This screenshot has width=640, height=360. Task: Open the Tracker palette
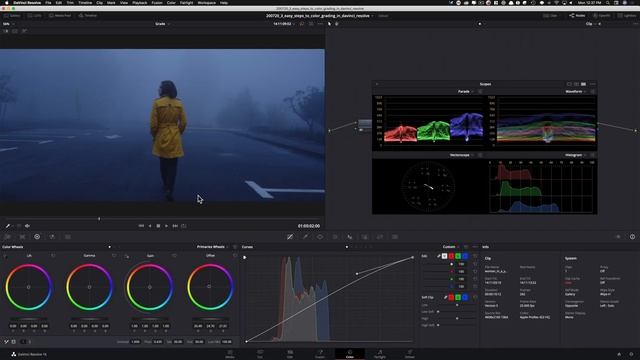[335, 237]
